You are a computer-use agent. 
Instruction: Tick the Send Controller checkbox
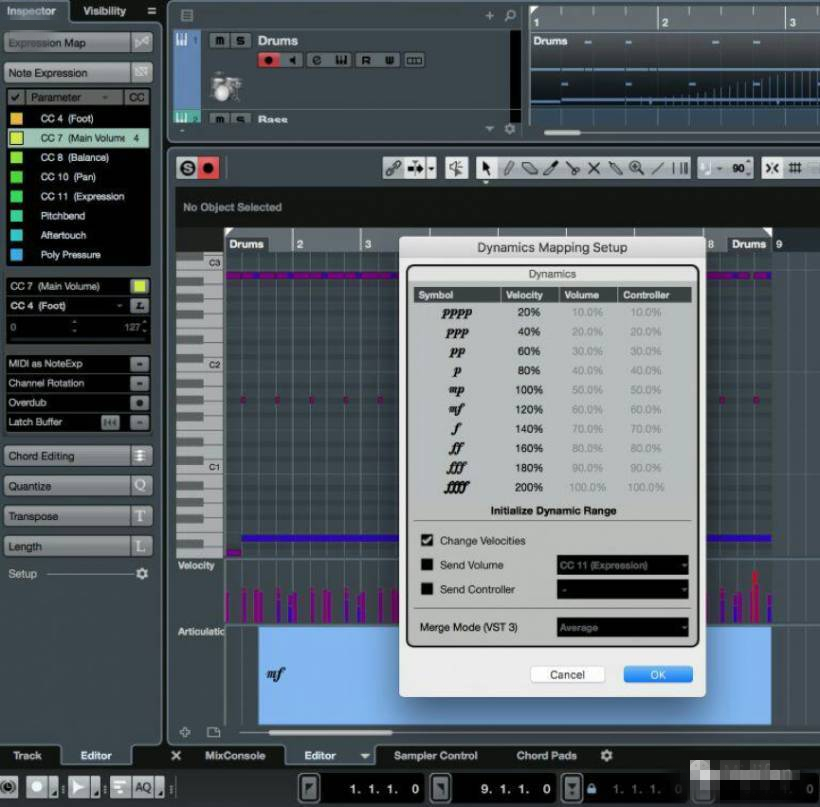[427, 589]
